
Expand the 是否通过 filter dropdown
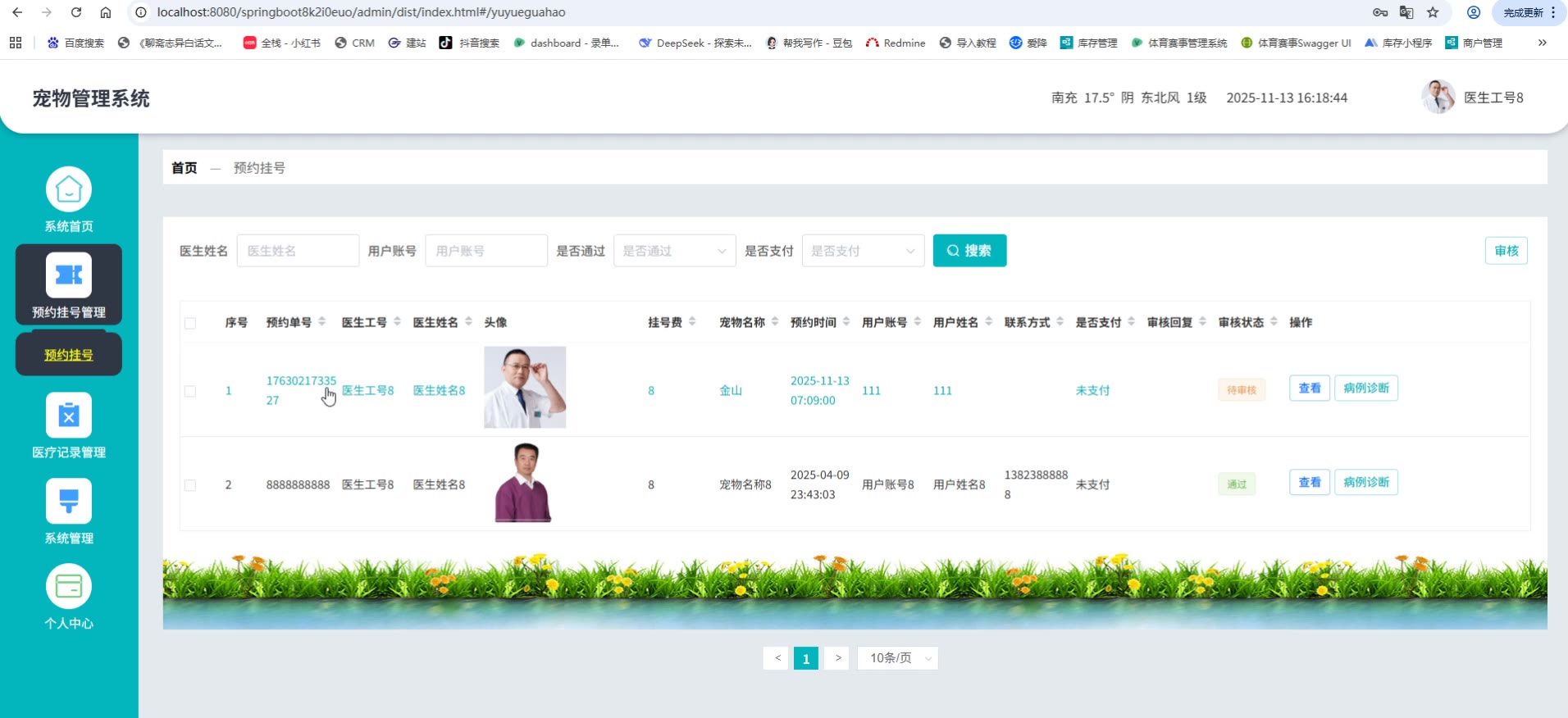(675, 251)
